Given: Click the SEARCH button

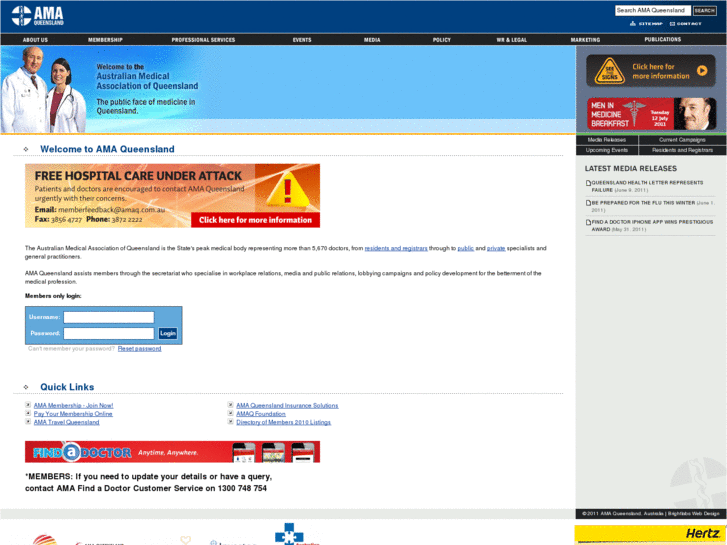Looking at the screenshot, I should point(705,10).
